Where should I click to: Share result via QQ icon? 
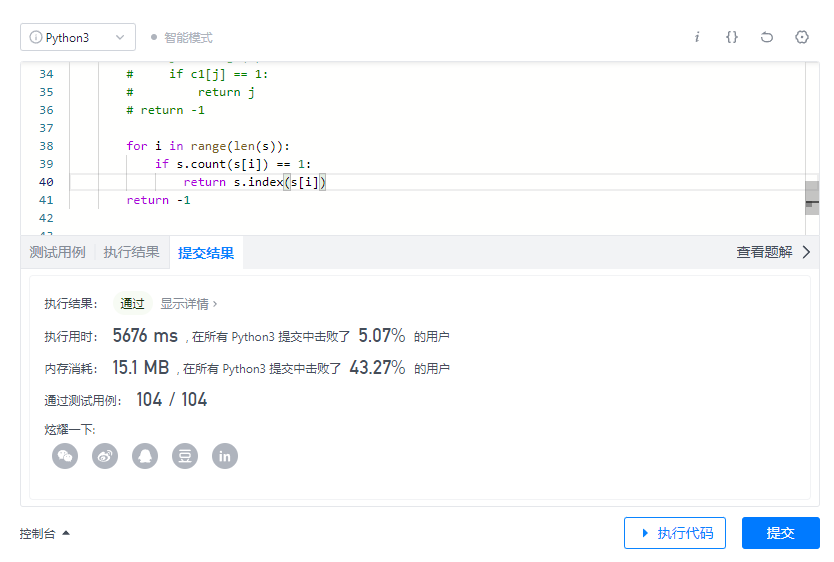pos(145,456)
